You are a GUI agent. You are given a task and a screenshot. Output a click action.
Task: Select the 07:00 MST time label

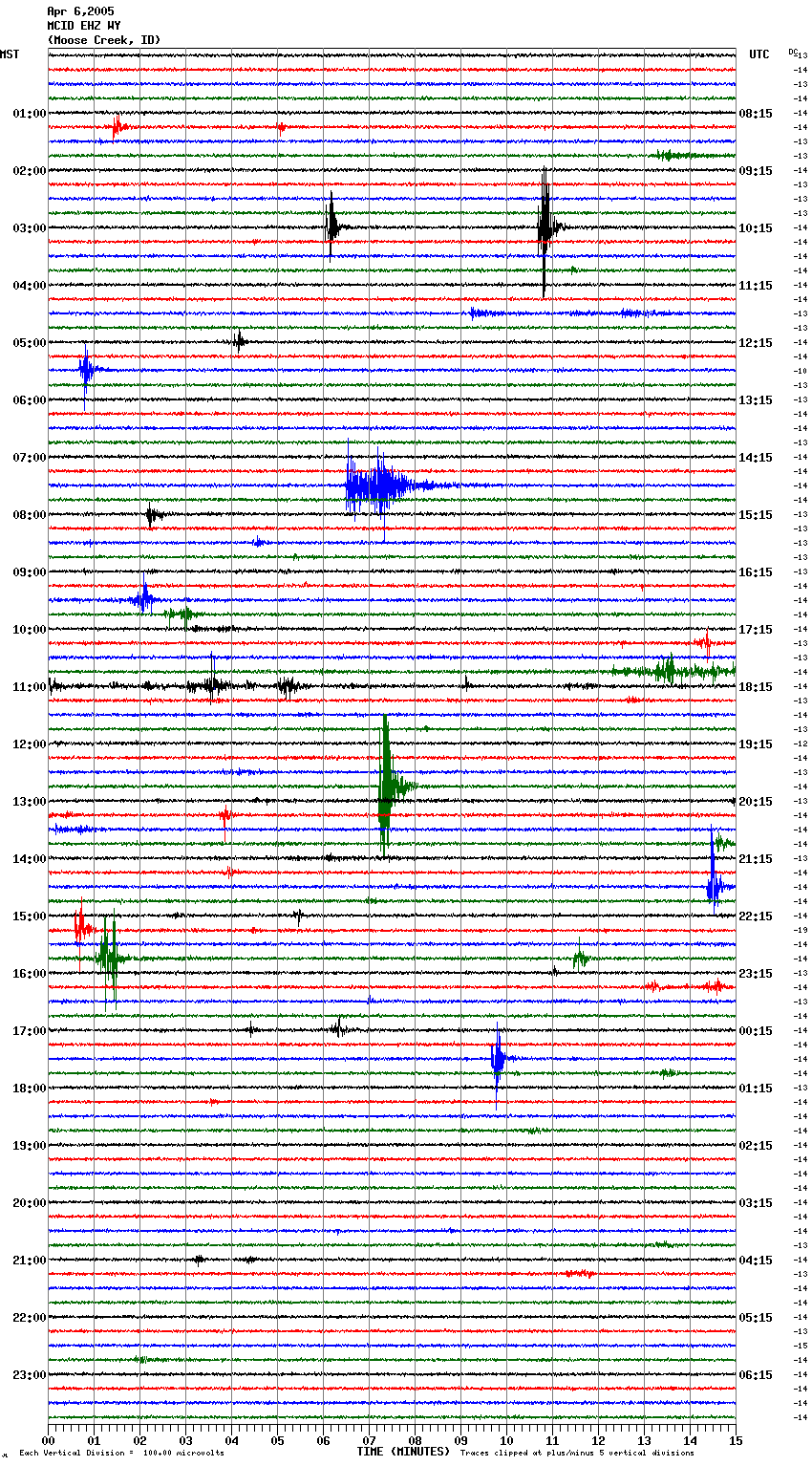pyautogui.click(x=29, y=458)
